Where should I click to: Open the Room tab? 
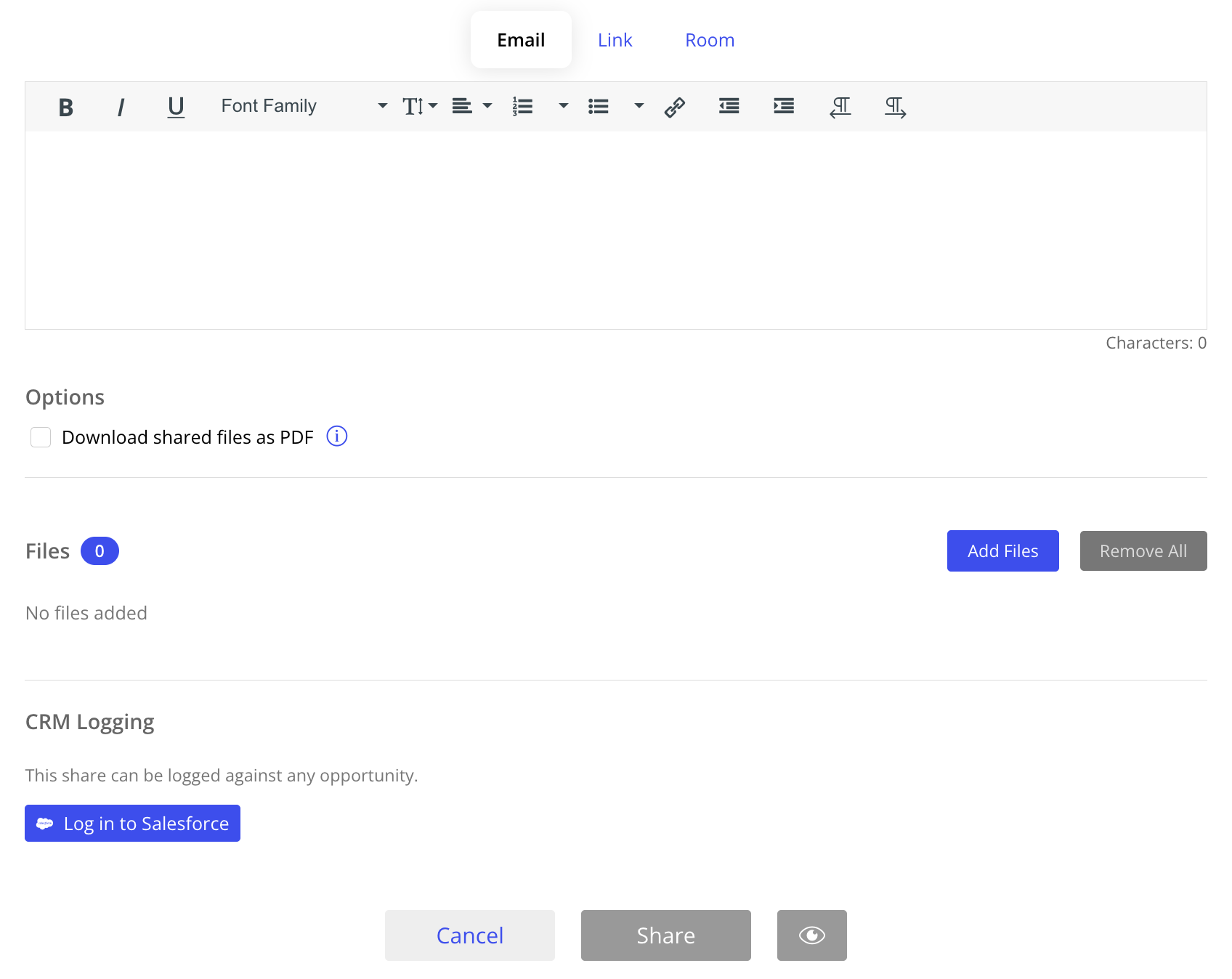(x=709, y=40)
